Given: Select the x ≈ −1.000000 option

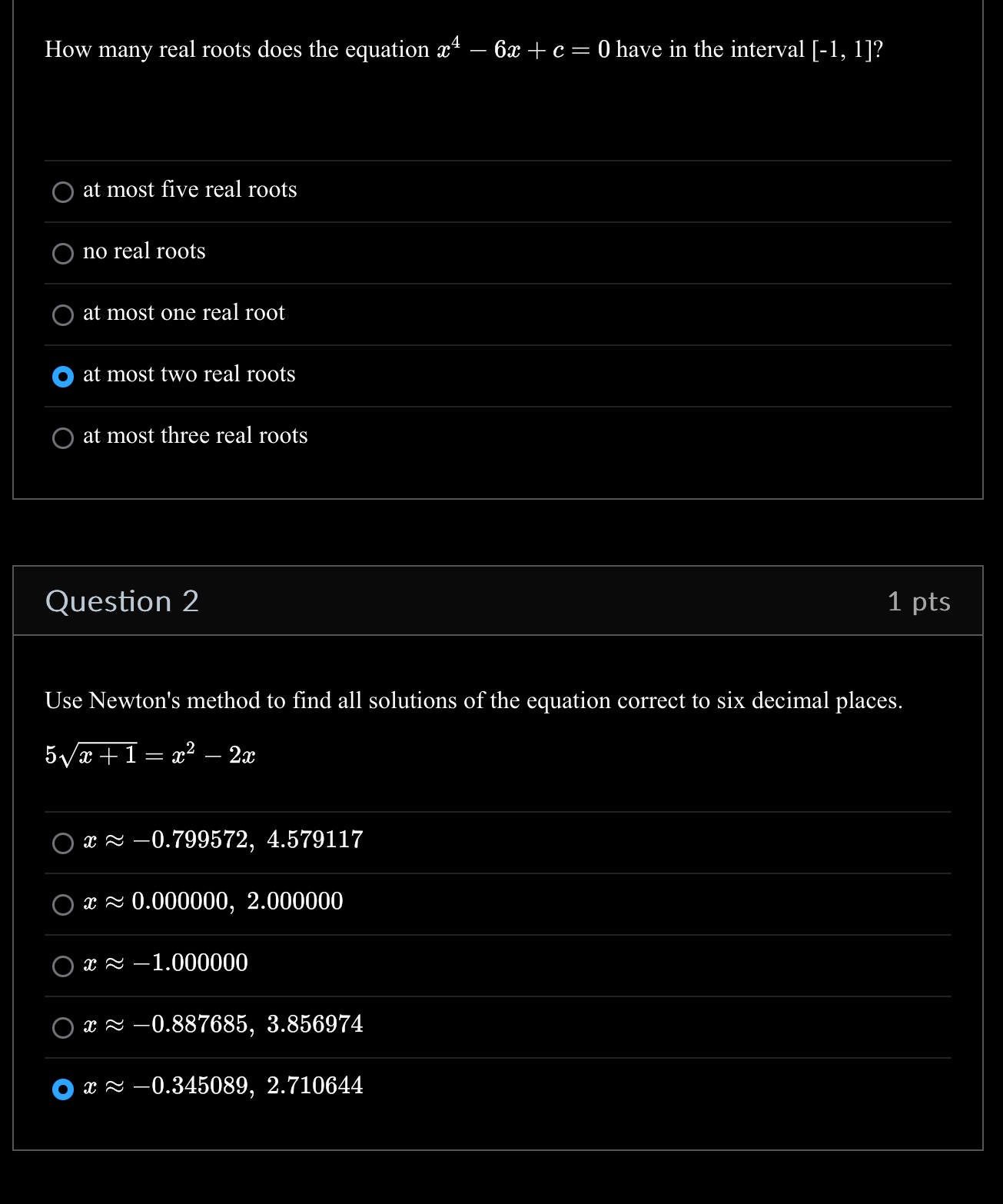Looking at the screenshot, I should pyautogui.click(x=63, y=966).
